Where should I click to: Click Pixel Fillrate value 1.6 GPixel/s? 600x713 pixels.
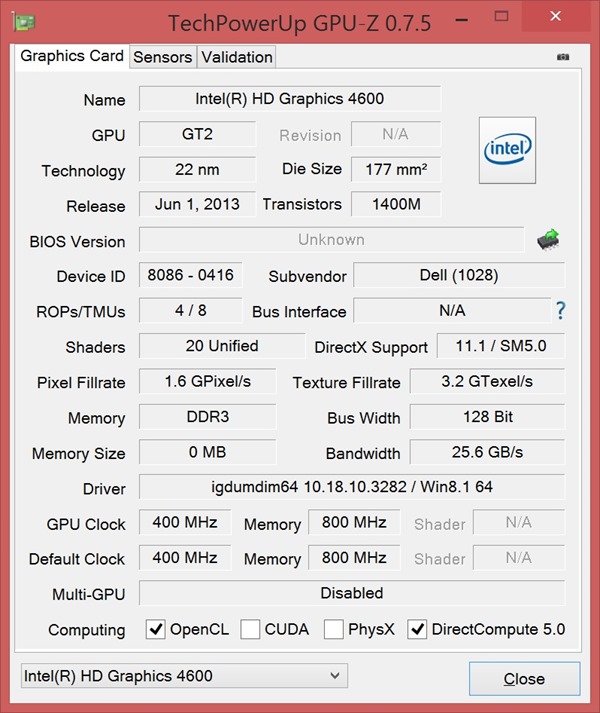[x=207, y=382]
